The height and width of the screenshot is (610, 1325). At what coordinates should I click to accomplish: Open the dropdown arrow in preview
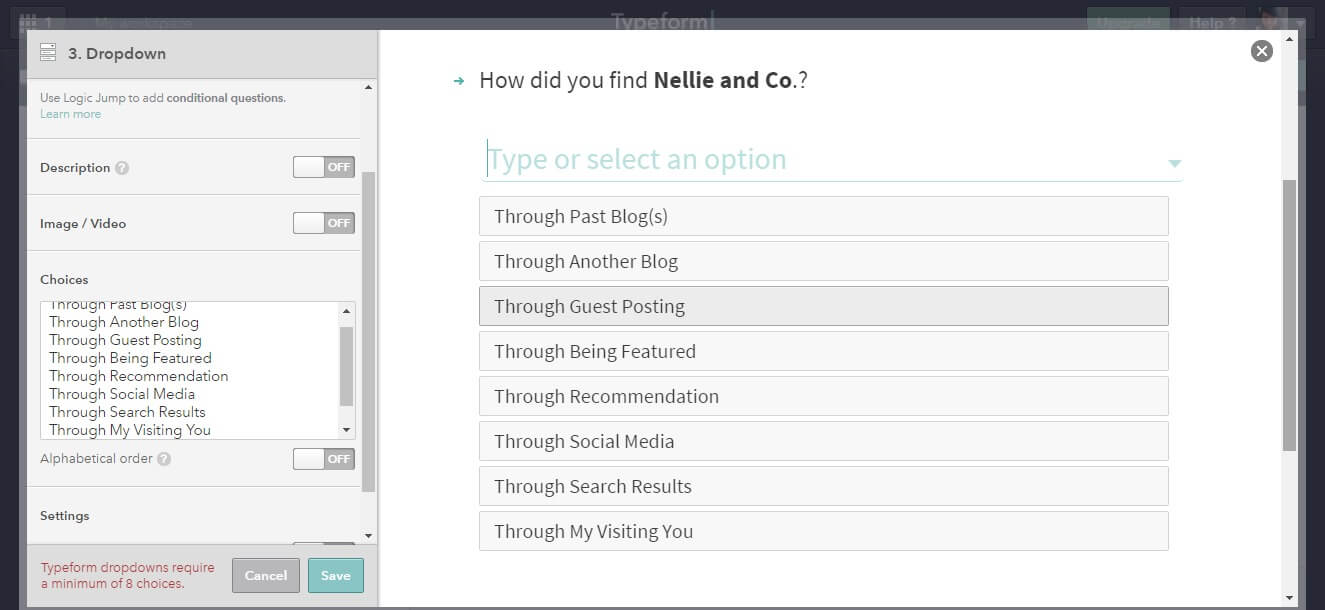point(1174,163)
